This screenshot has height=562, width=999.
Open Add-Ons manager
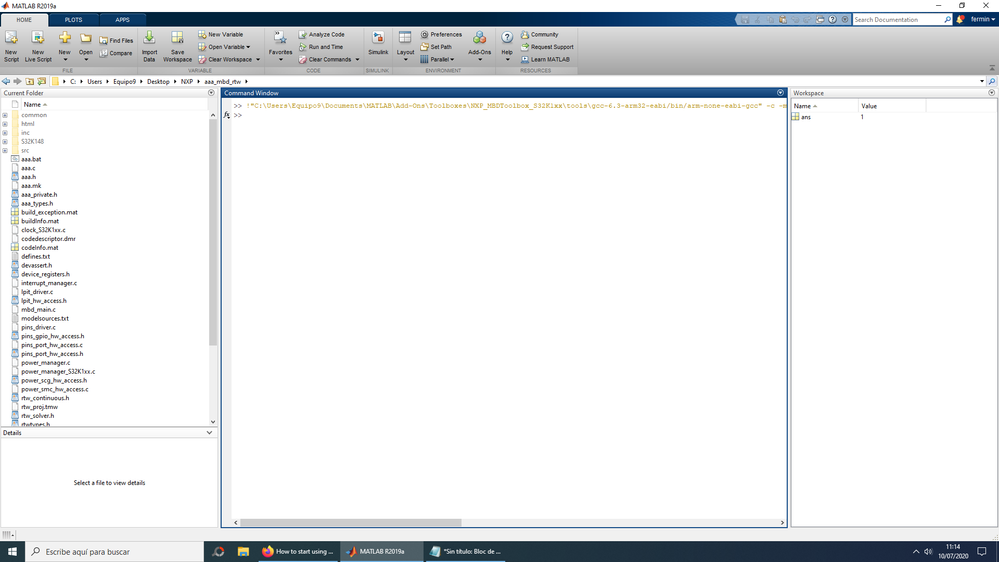tap(480, 47)
